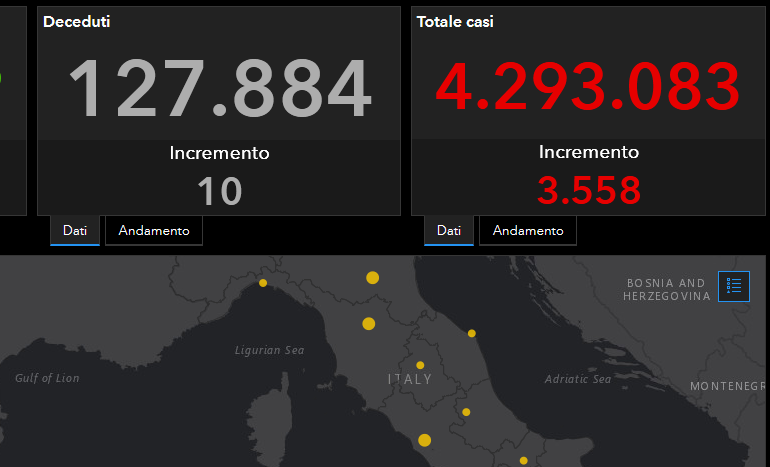Click the red 3.558 Incremento value
Image resolution: width=770 pixels, height=467 pixels.
pos(588,190)
